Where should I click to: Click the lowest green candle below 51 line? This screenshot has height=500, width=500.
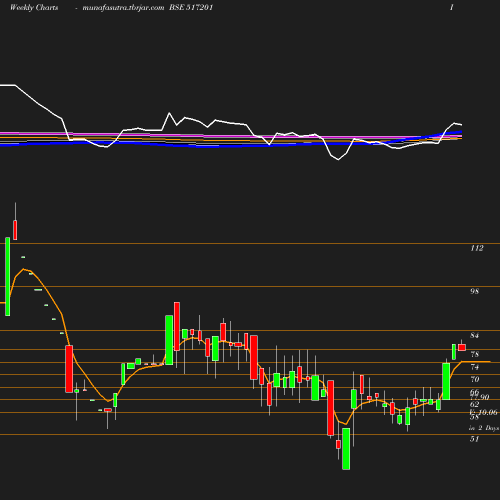pos(346,449)
